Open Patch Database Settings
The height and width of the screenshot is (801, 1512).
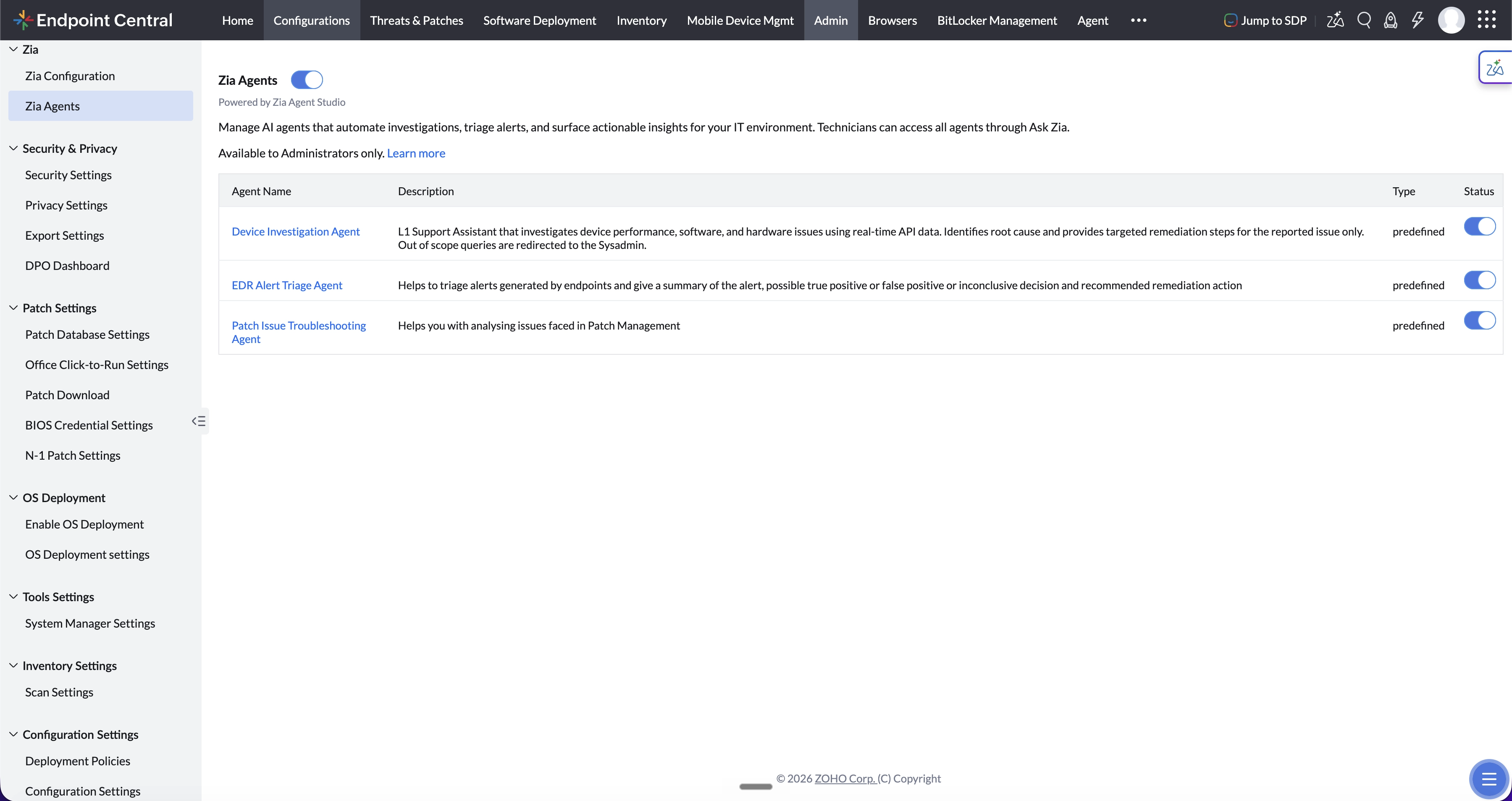point(100,335)
